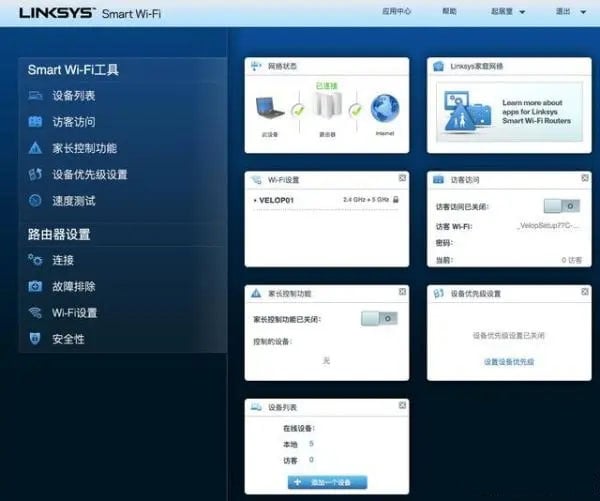Close the 家长控制功能 widget
Viewport: 600px width, 501px height.
coord(402,292)
